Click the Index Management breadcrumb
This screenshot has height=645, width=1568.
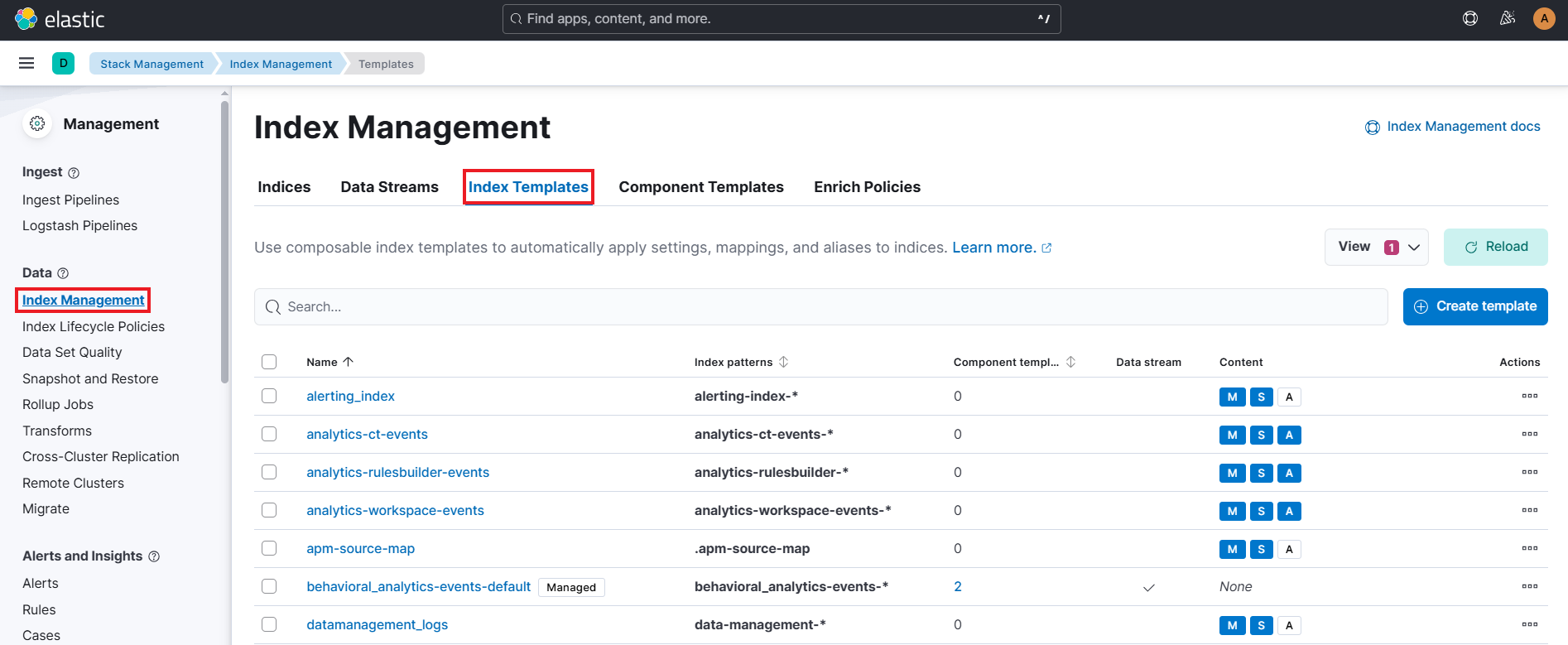[x=281, y=64]
